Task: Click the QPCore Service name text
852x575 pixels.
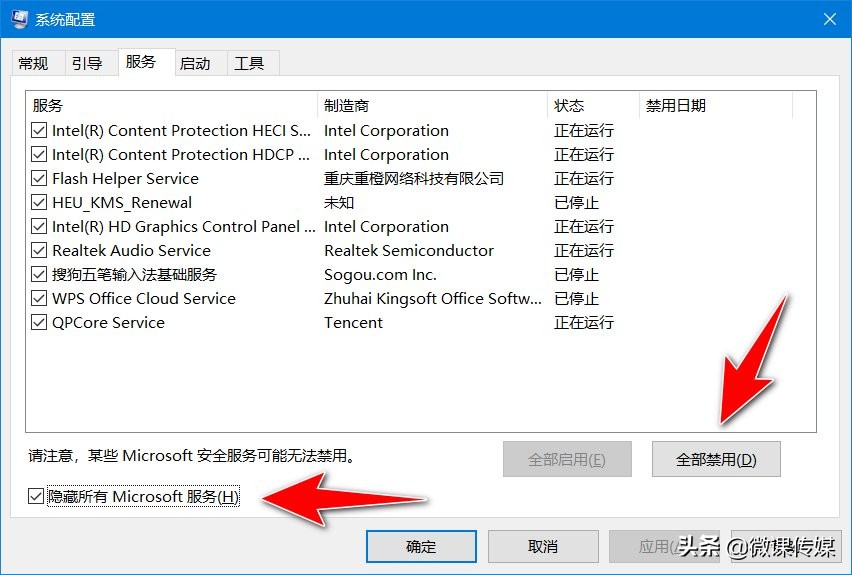Action: pos(108,322)
